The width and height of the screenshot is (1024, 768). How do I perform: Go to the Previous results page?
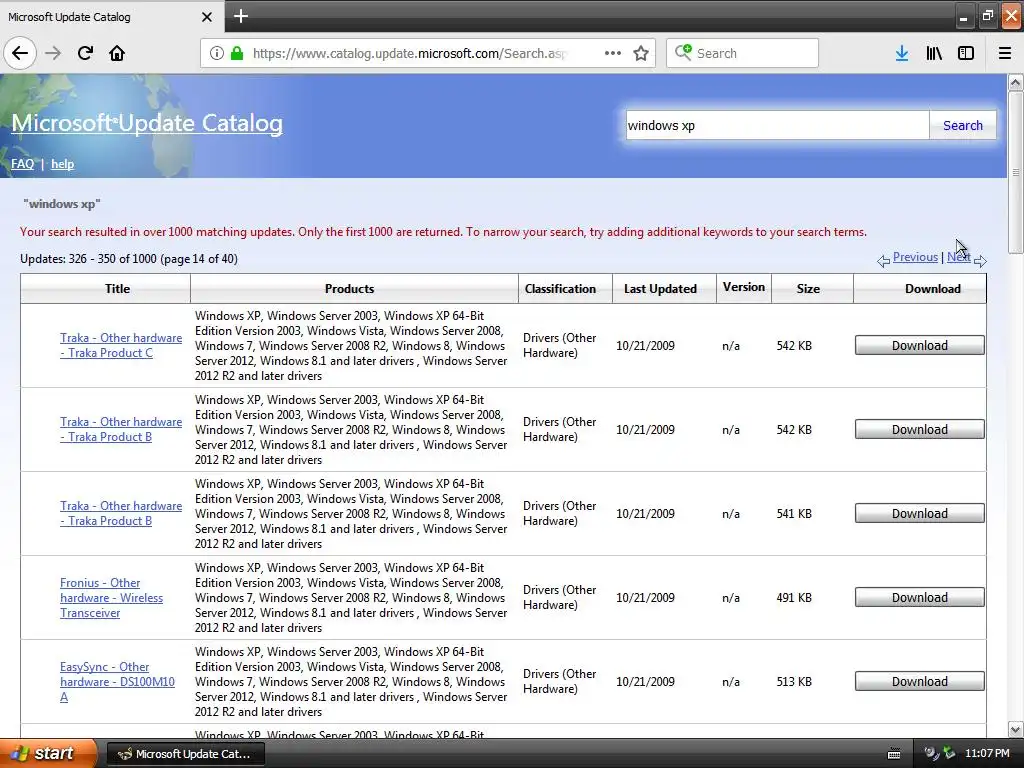(x=915, y=257)
